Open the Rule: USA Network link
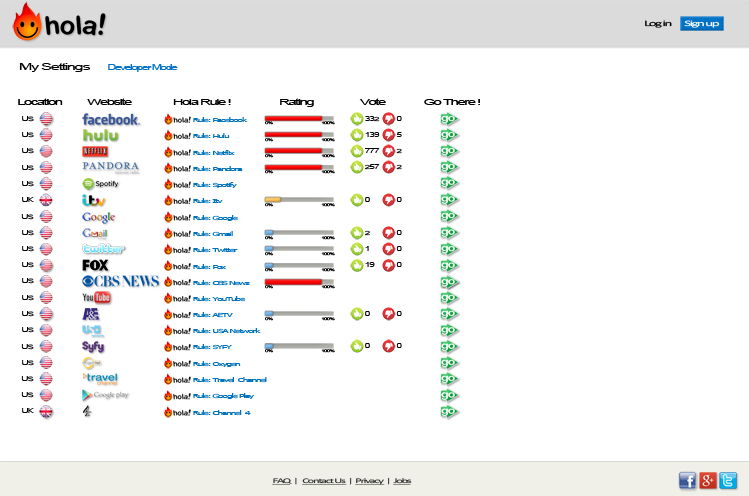Viewport: 749px width, 496px height. pos(226,331)
